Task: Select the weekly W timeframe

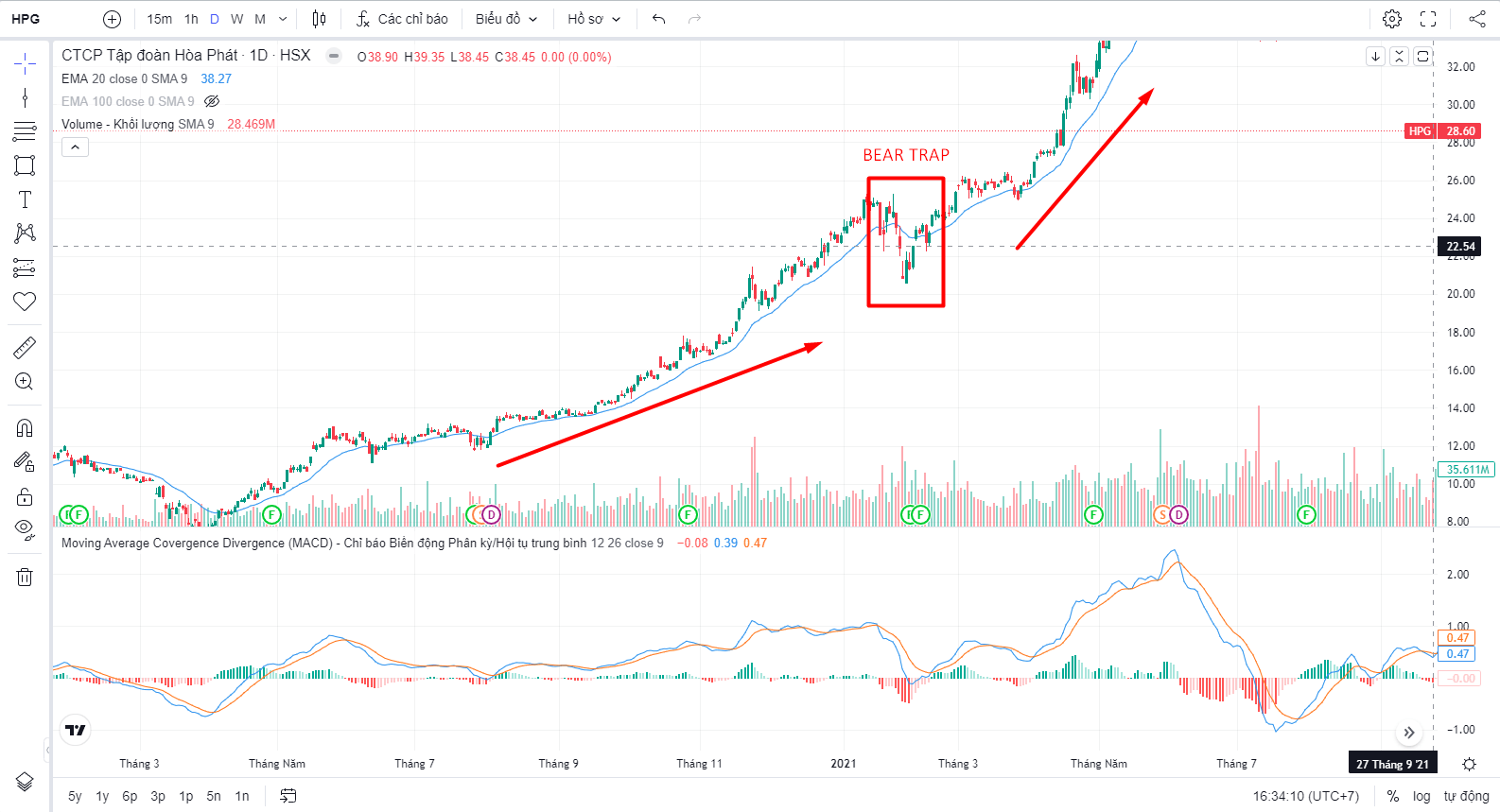Action: pos(236,19)
